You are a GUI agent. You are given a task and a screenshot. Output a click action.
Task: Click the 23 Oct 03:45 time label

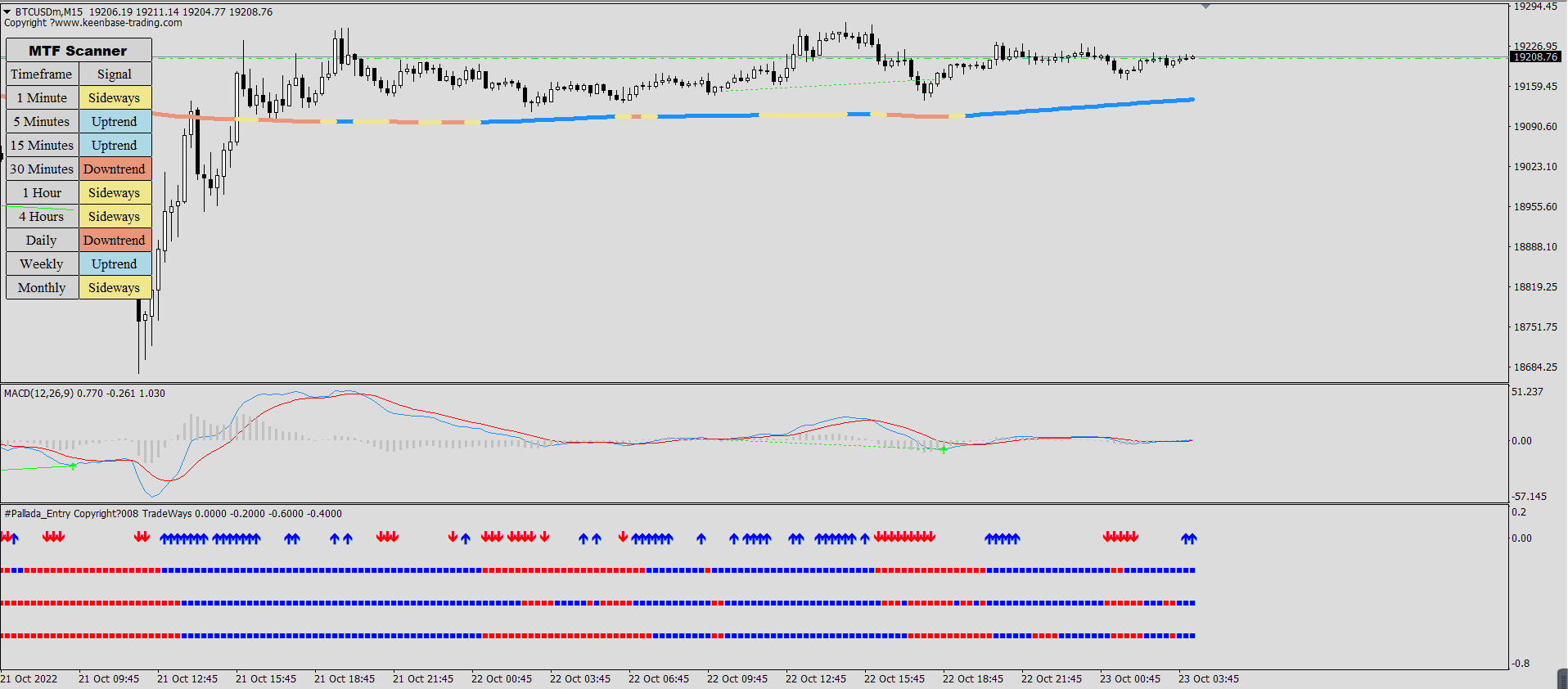(x=1209, y=679)
